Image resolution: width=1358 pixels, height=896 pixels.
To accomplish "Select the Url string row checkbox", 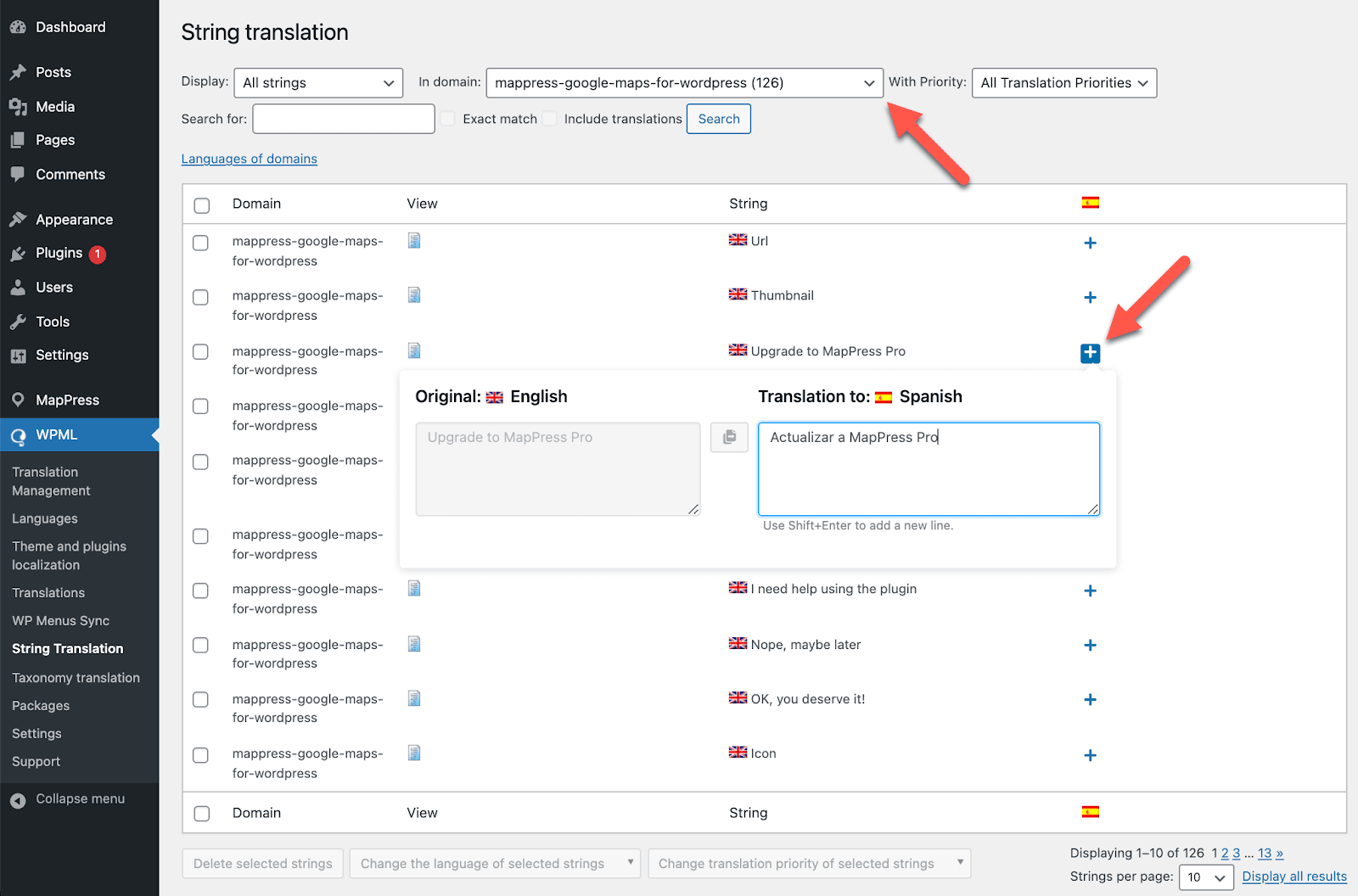I will point(201,243).
